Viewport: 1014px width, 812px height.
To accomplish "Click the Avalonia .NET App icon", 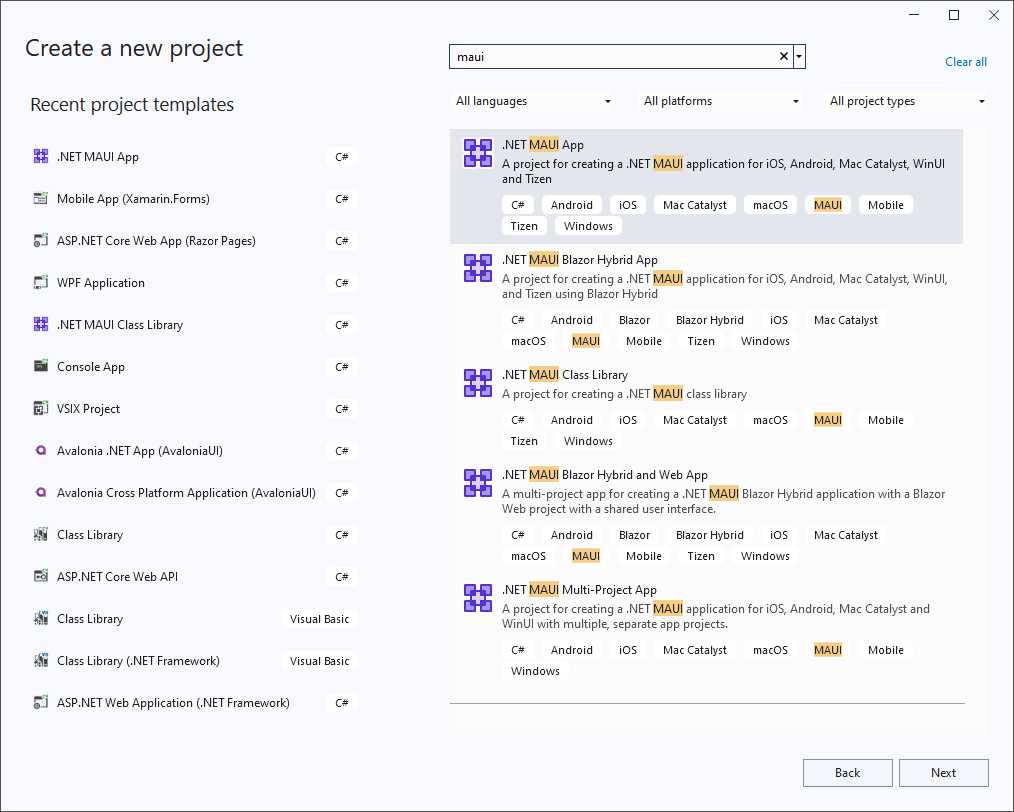I will pos(41,451).
